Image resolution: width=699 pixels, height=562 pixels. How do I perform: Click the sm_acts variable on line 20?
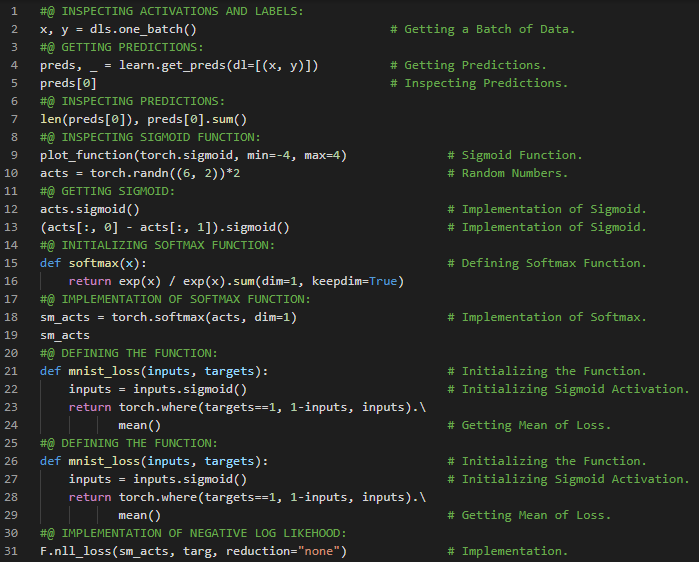(65, 335)
